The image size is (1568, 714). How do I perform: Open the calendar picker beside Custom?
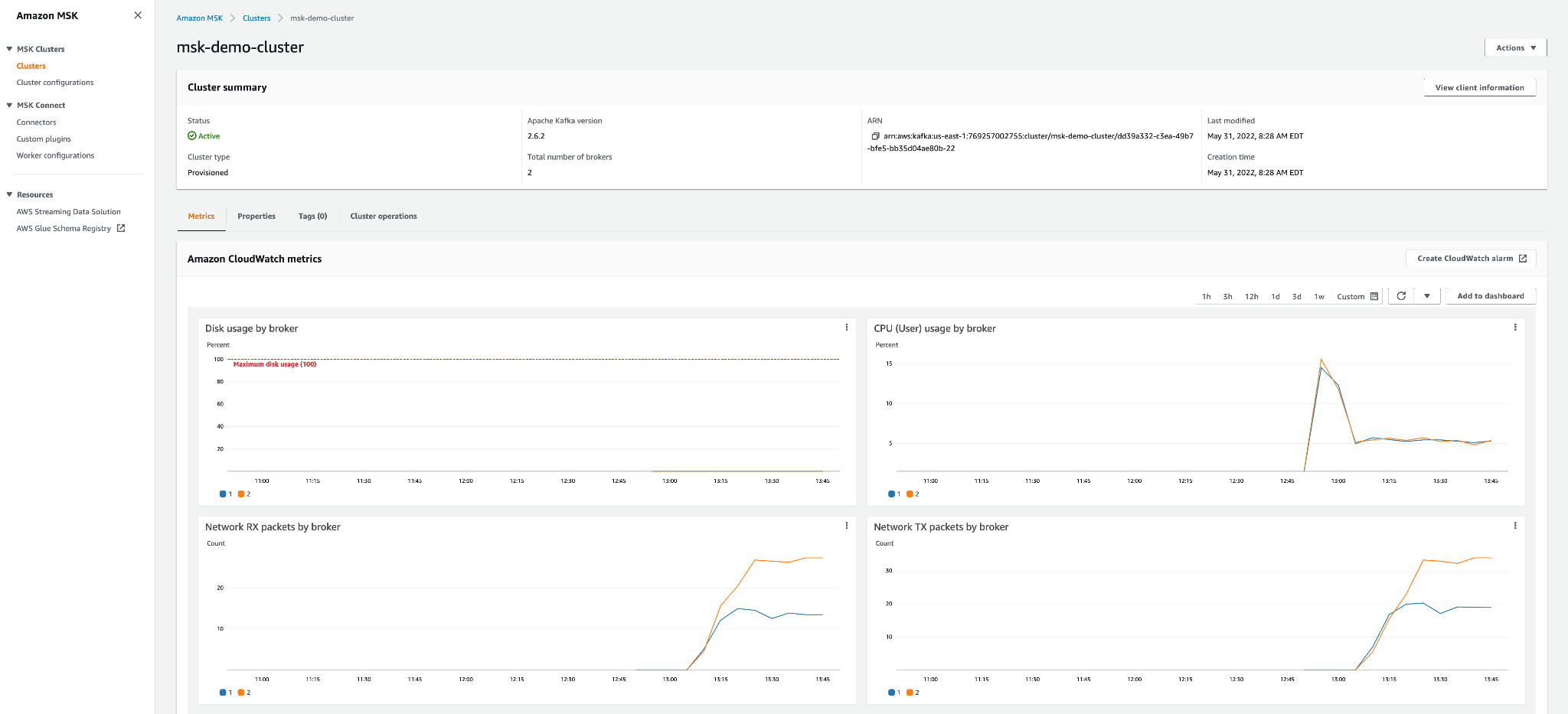pos(1376,296)
